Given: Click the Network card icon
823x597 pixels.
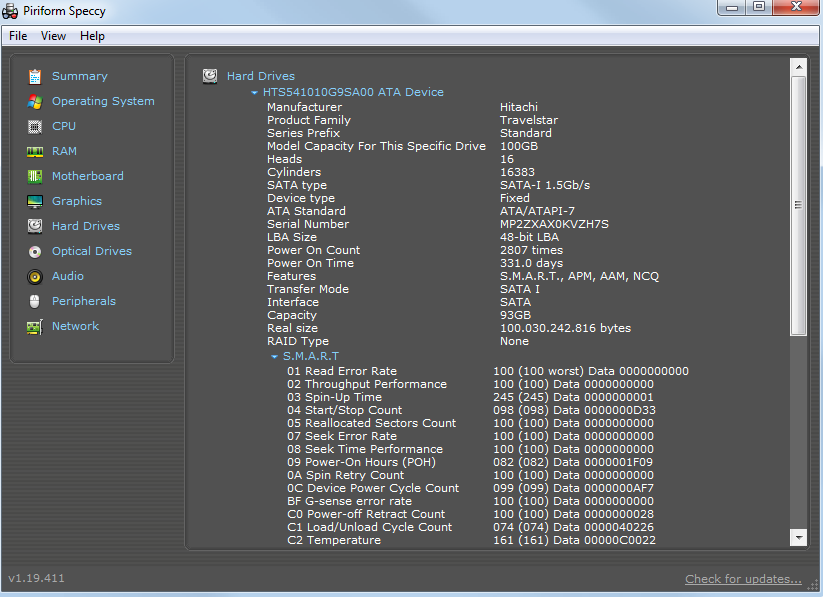Looking at the screenshot, I should point(35,327).
